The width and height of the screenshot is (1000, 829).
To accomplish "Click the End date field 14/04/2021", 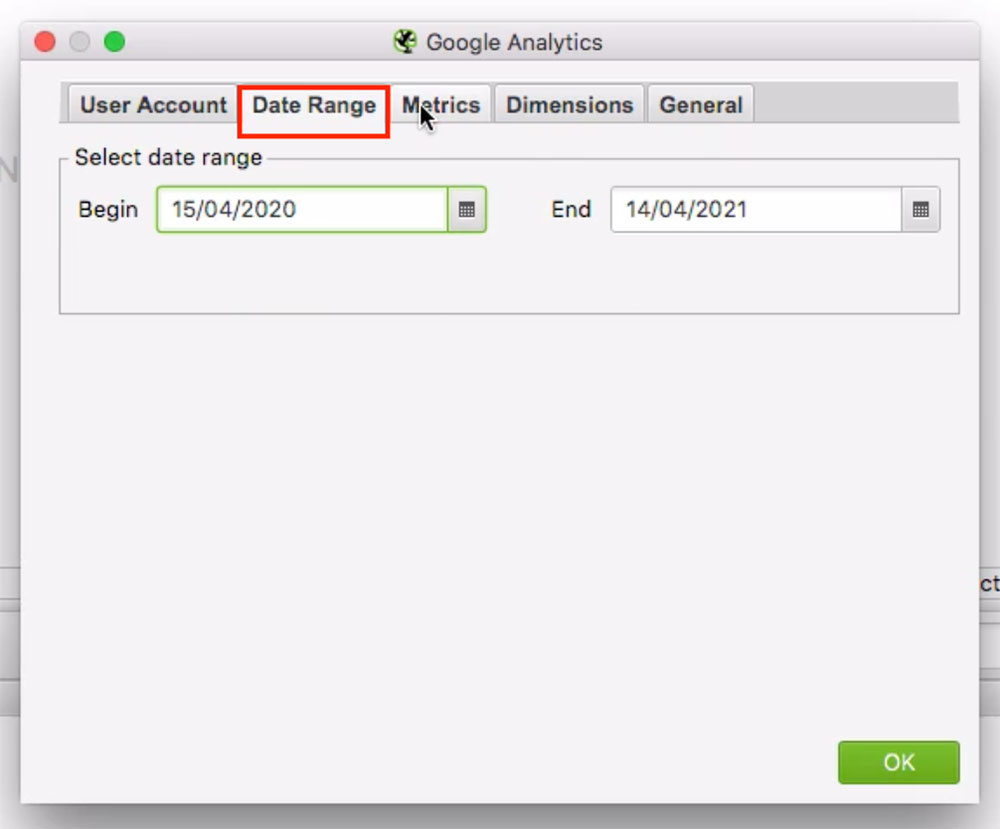I will (x=756, y=209).
